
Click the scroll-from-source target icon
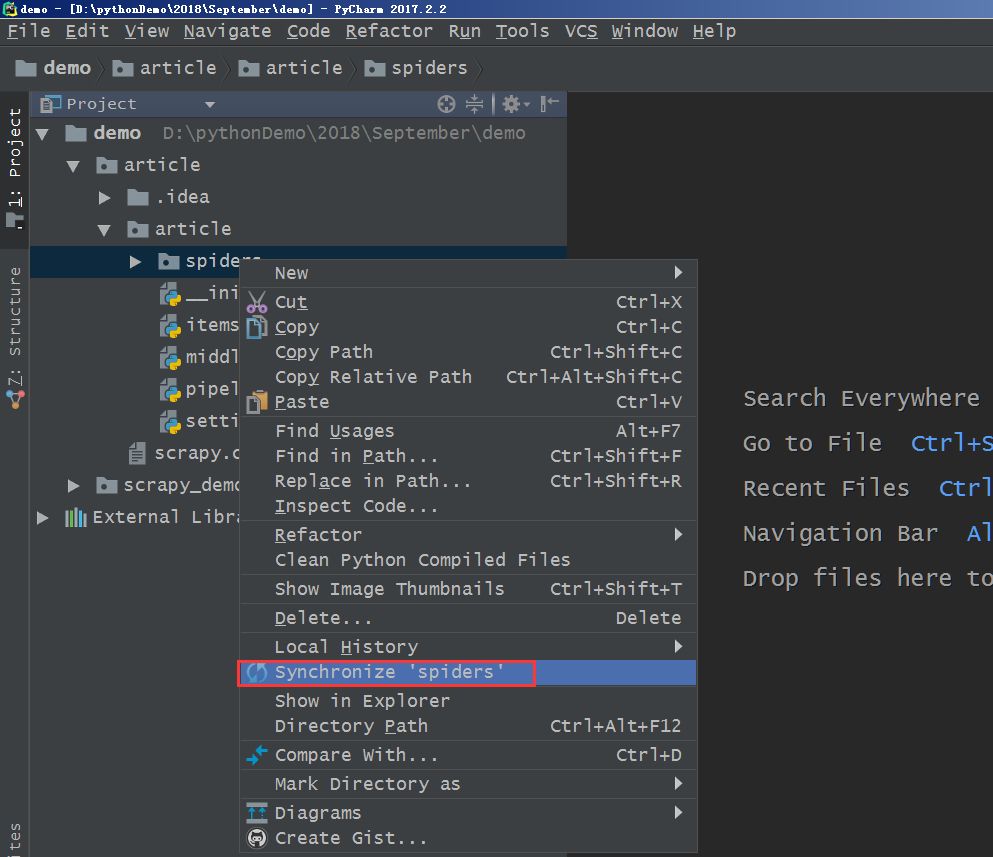pos(446,104)
